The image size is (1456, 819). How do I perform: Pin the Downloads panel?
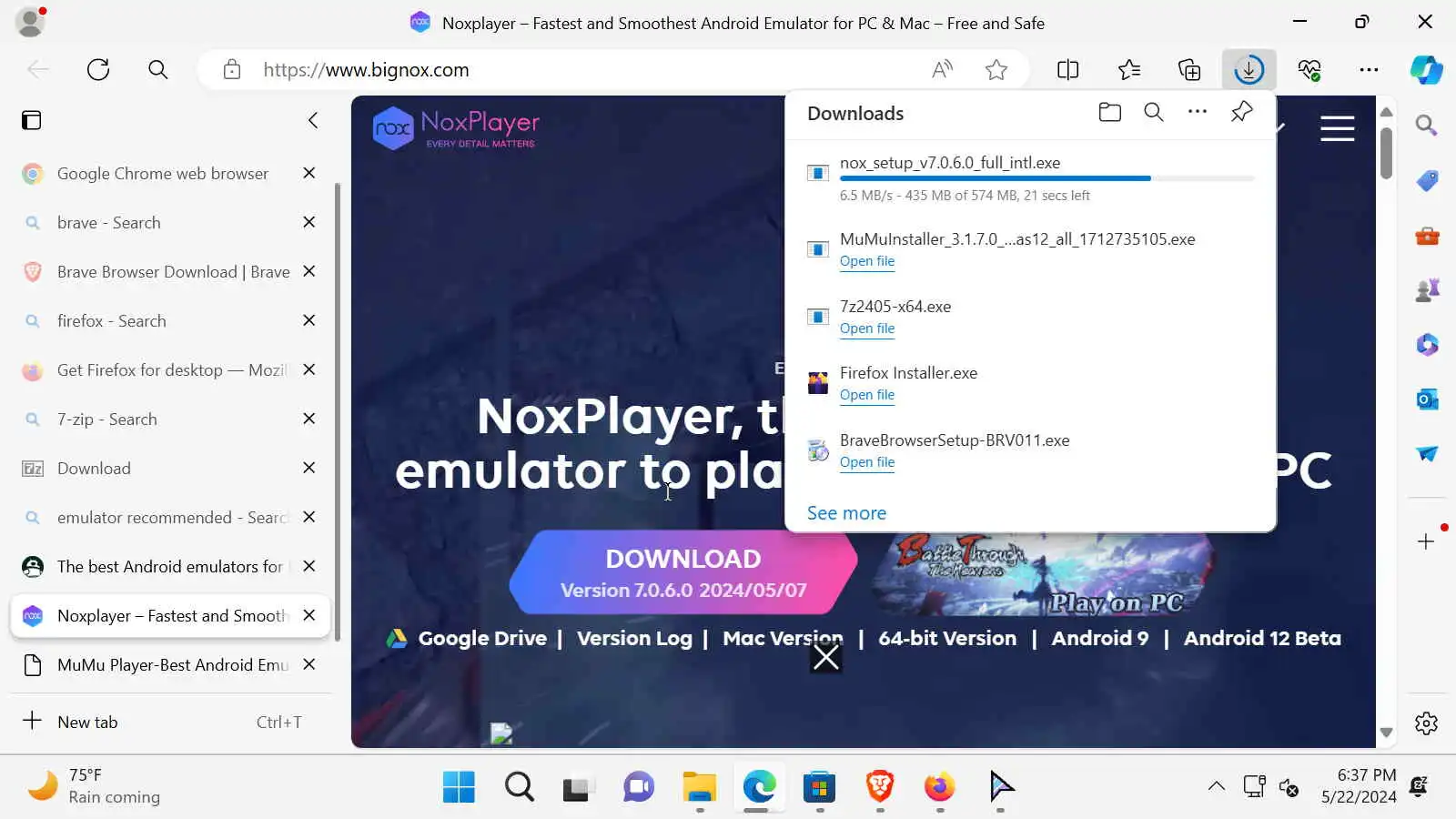[1241, 112]
